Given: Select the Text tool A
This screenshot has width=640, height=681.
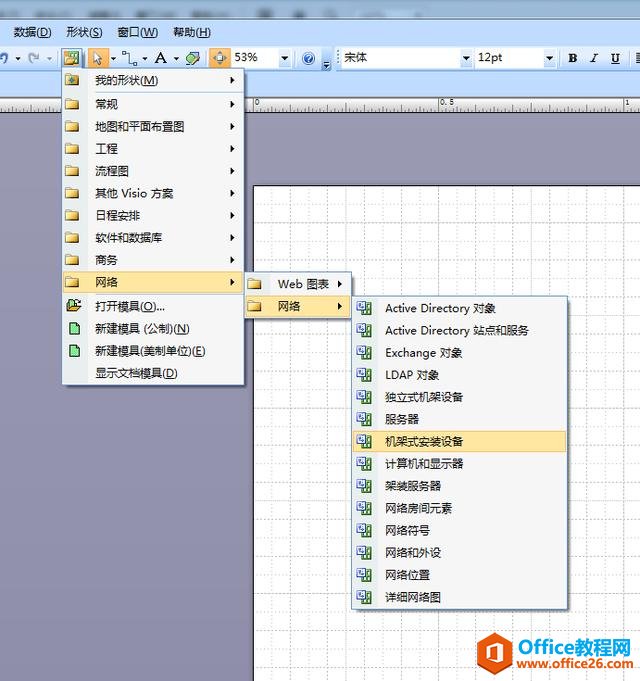Looking at the screenshot, I should pyautogui.click(x=161, y=57).
